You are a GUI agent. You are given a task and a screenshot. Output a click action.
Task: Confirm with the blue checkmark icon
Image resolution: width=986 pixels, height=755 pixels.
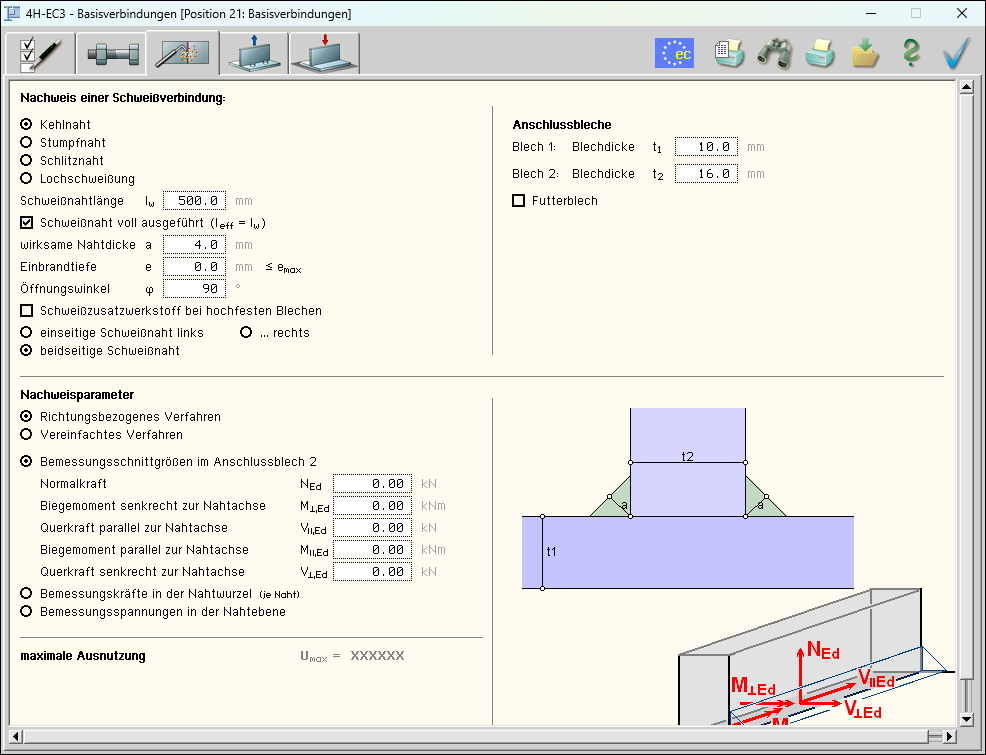pos(956,53)
